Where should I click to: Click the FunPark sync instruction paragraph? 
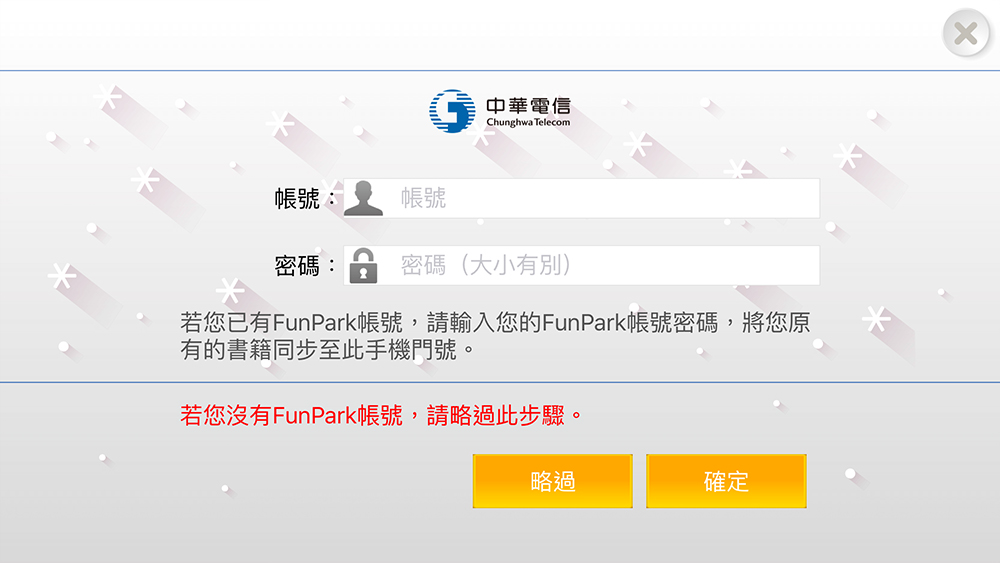(496, 336)
